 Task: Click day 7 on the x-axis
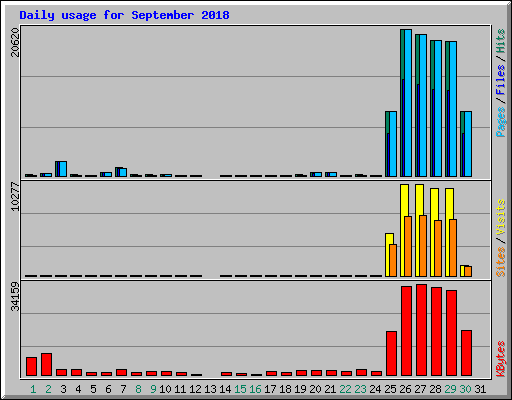pyautogui.click(x=123, y=389)
